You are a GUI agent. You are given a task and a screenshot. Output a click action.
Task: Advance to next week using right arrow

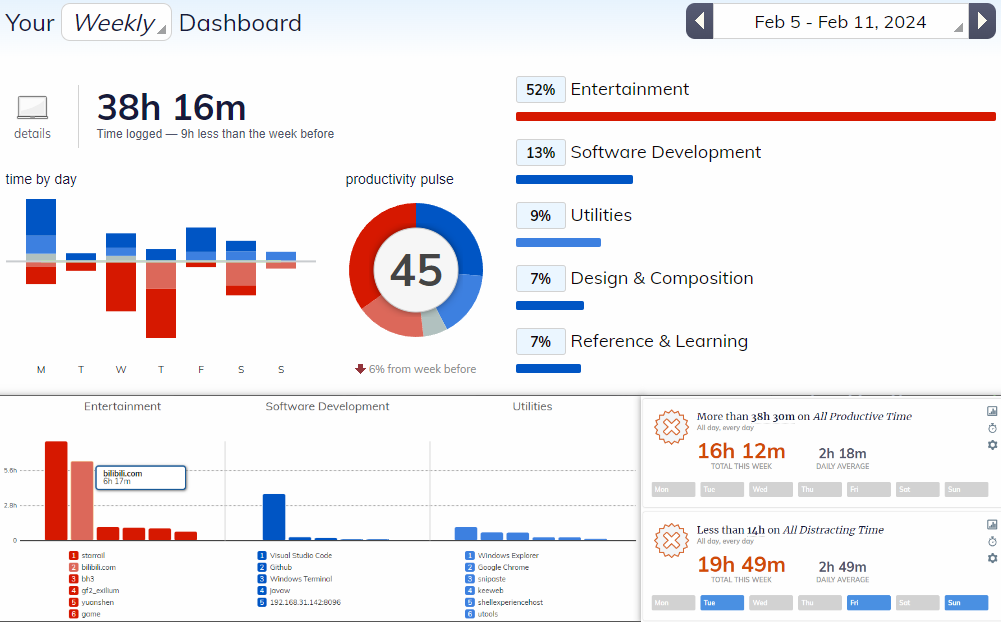tap(981, 22)
